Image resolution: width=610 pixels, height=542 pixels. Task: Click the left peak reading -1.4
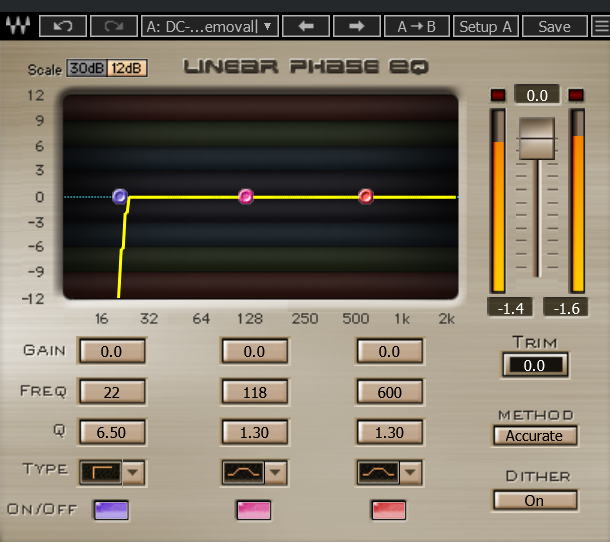coord(510,308)
